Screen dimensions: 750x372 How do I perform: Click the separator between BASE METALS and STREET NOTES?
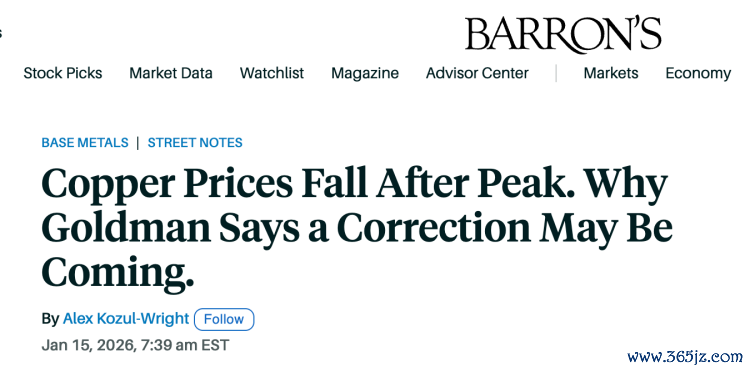tap(138, 142)
